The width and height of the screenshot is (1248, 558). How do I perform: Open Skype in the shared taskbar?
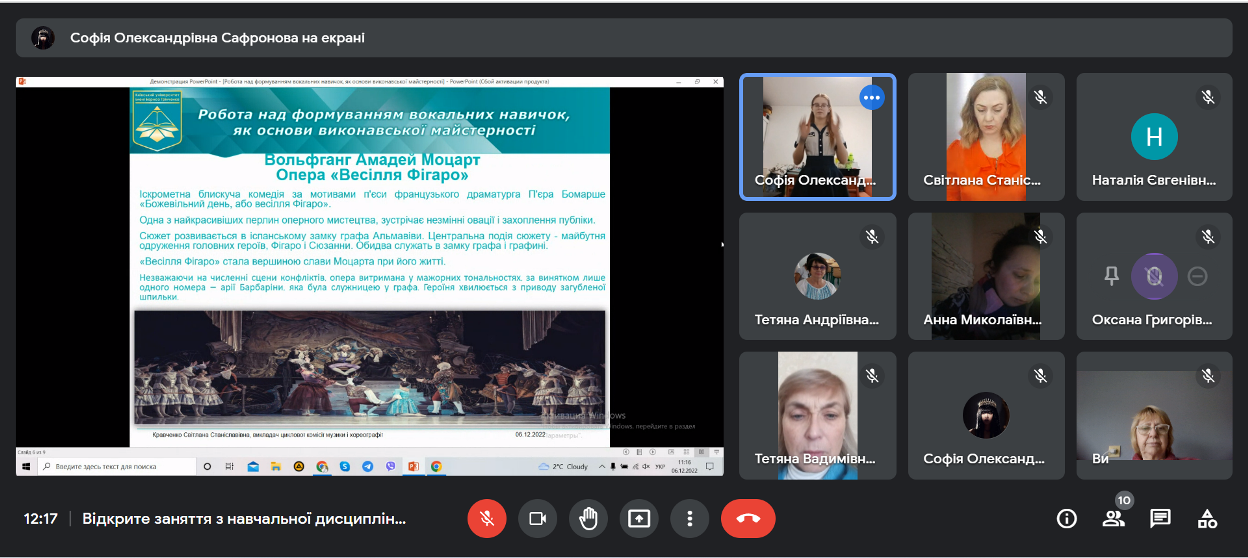[x=344, y=466]
